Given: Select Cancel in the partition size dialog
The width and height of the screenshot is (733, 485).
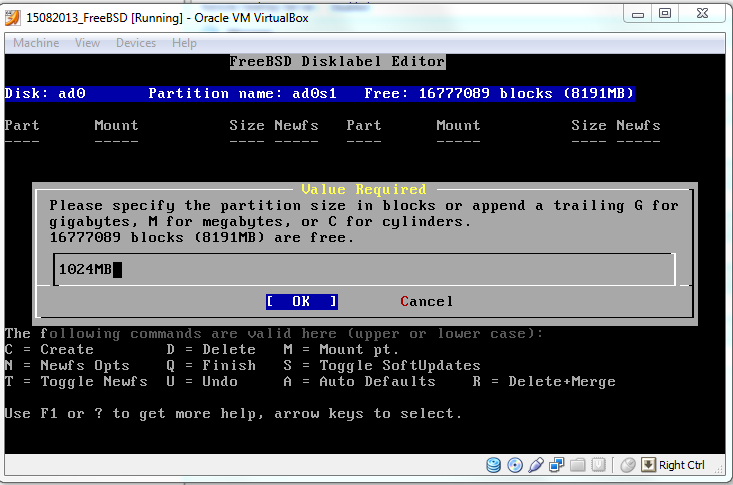Looking at the screenshot, I should pos(427,301).
